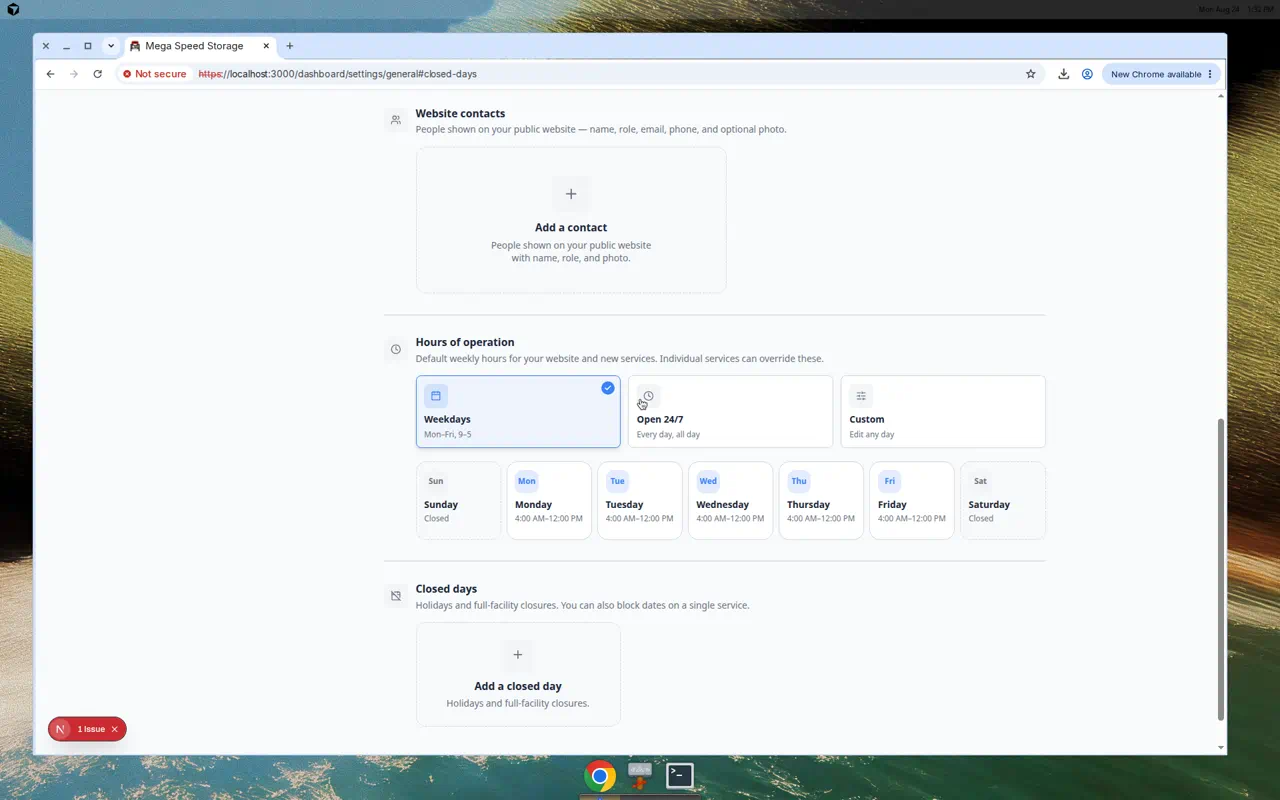Image resolution: width=1280 pixels, height=800 pixels.
Task: Click the Tue badge on the Tuesday card
Action: (x=617, y=481)
